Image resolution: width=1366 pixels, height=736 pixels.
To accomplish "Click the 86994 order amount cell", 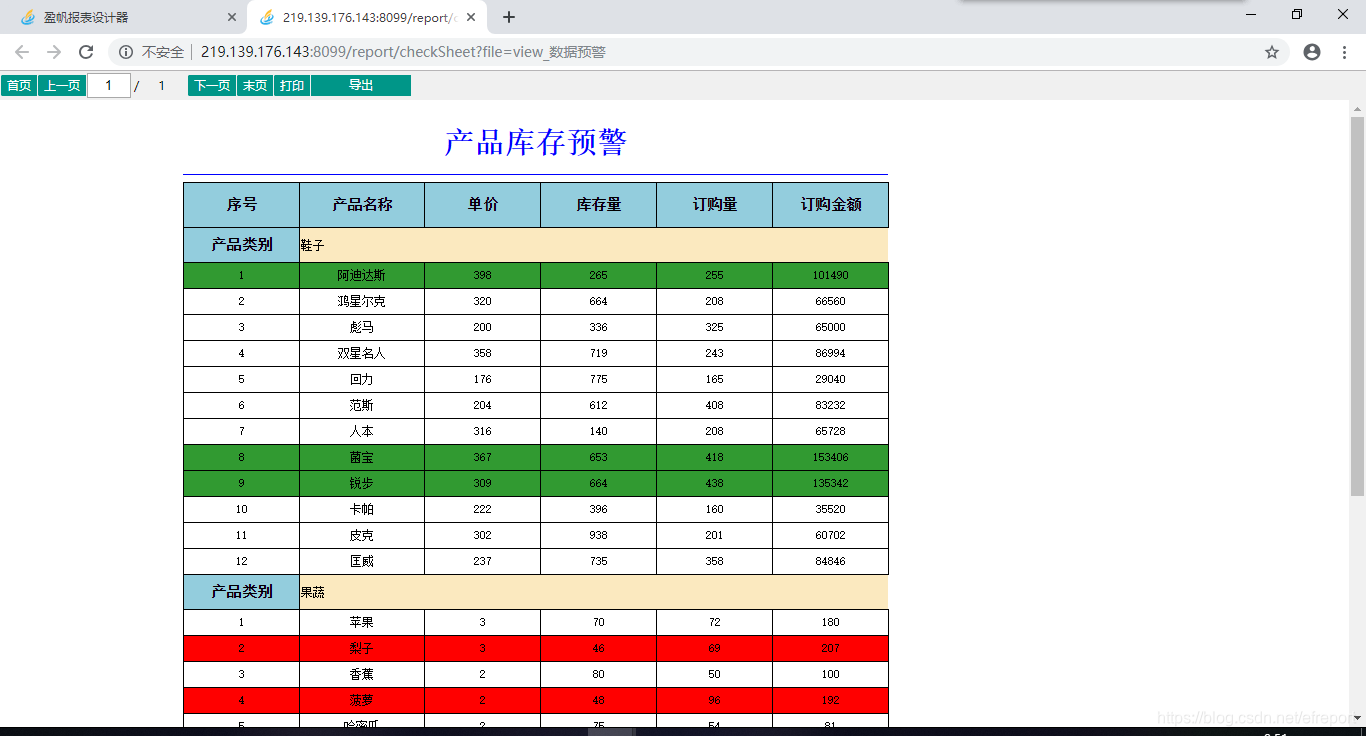I will (x=830, y=353).
